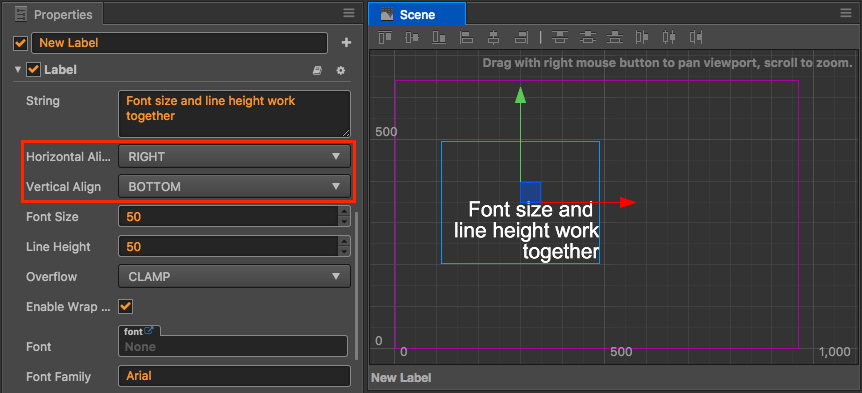Click the Font Family field showing Arial

click(x=234, y=376)
